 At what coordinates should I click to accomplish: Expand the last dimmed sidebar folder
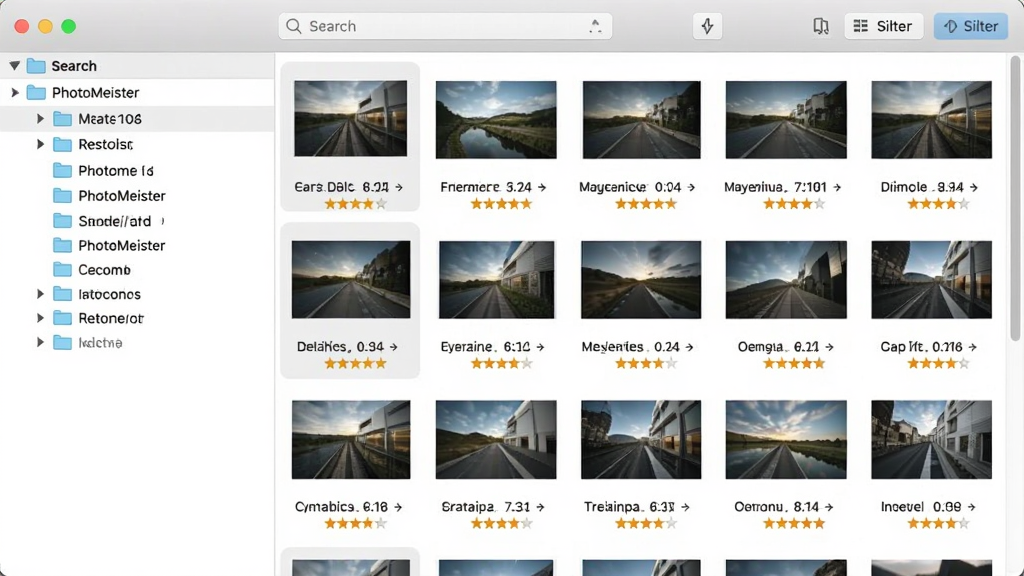40,342
